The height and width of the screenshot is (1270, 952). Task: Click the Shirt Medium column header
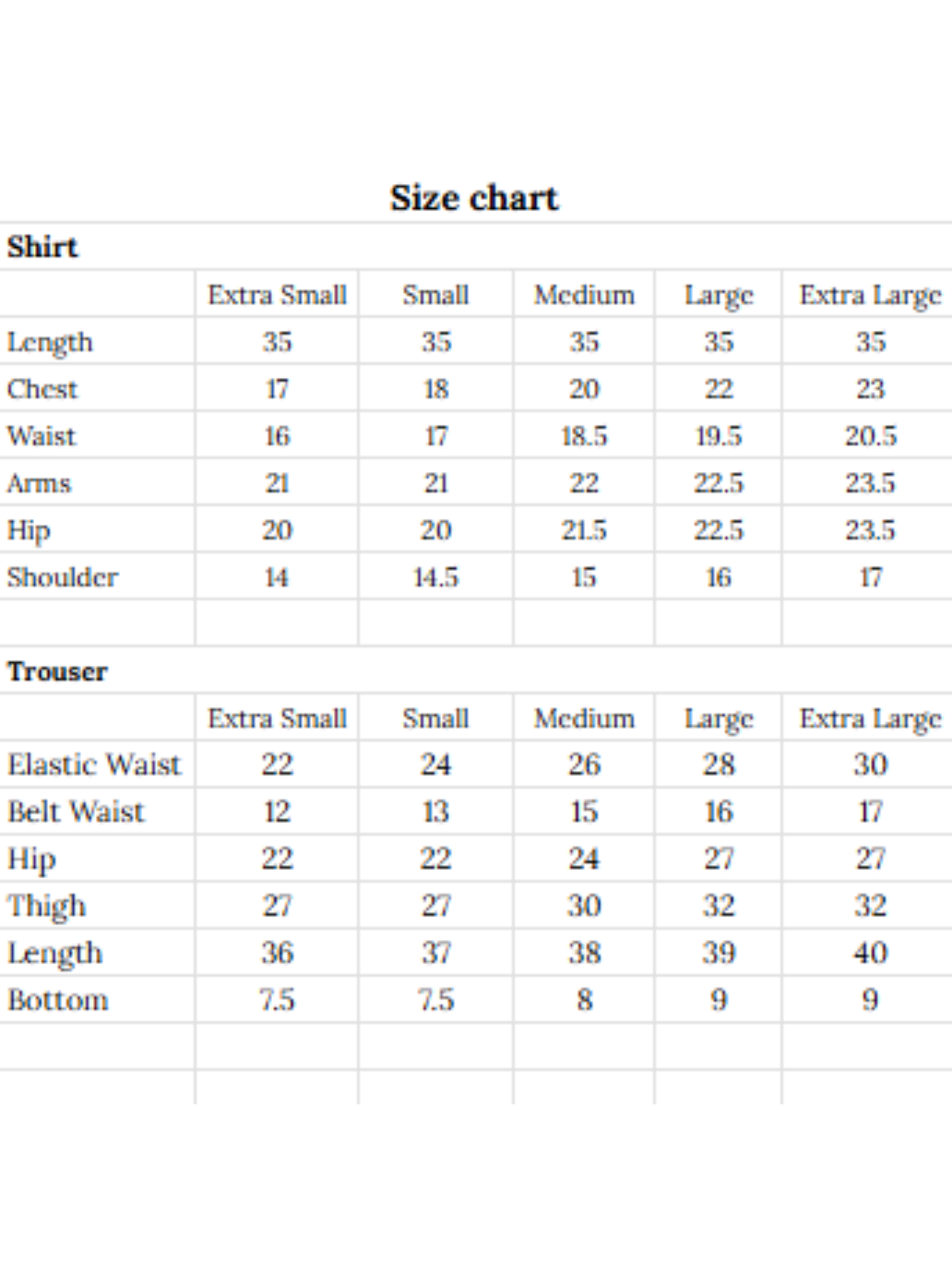584,295
